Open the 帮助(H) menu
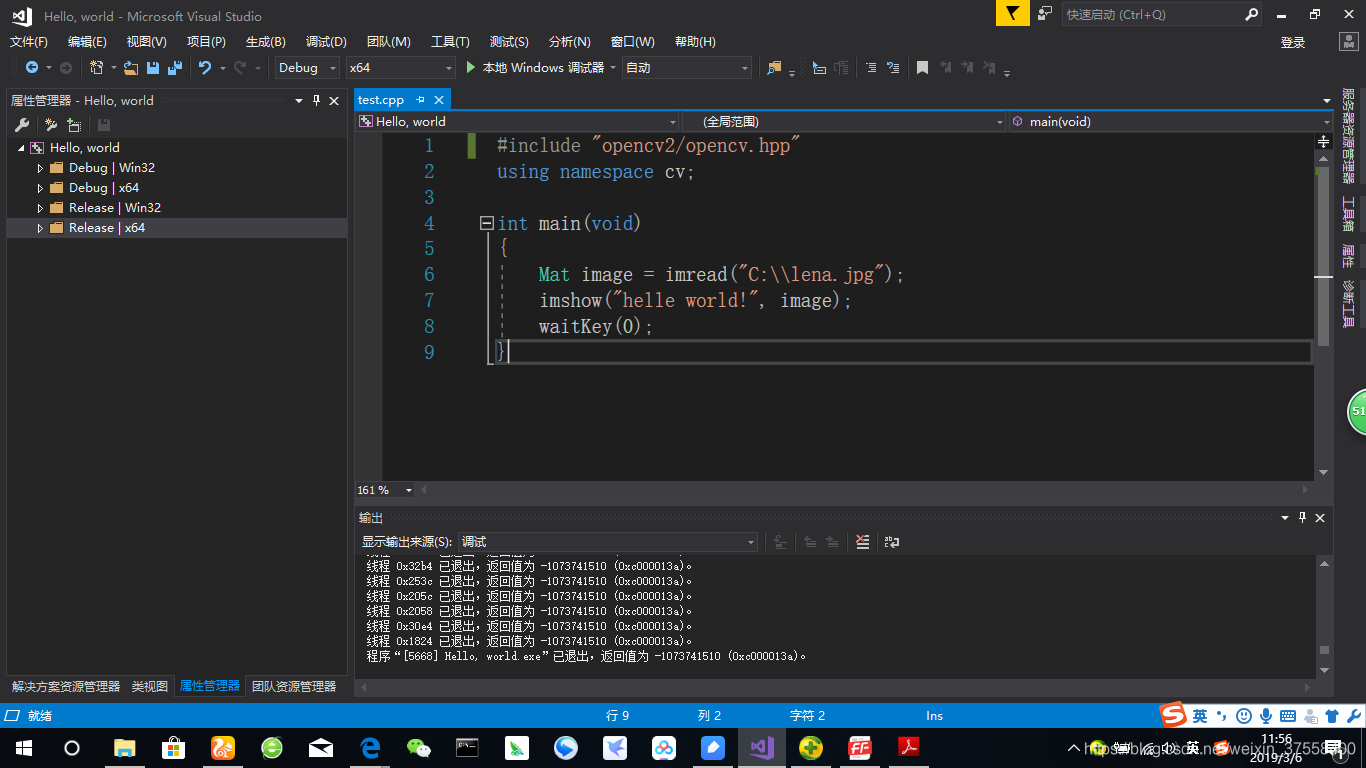Image resolution: width=1366 pixels, height=768 pixels. [695, 41]
